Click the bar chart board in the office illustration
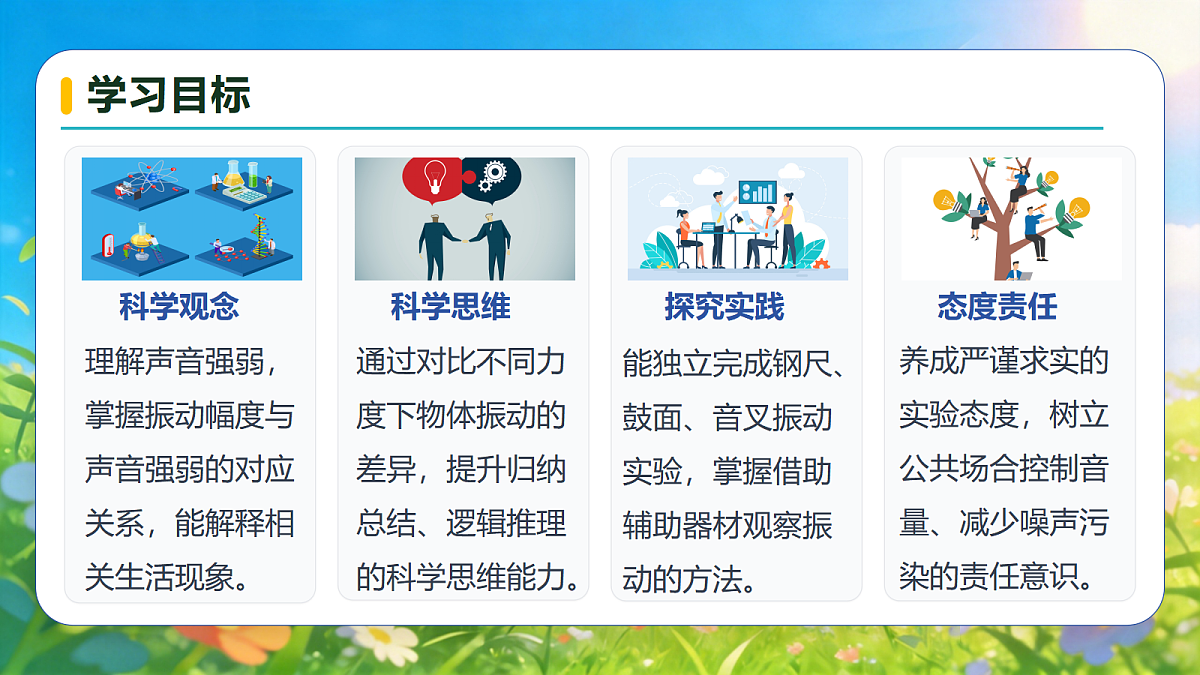The height and width of the screenshot is (675, 1200). click(757, 191)
